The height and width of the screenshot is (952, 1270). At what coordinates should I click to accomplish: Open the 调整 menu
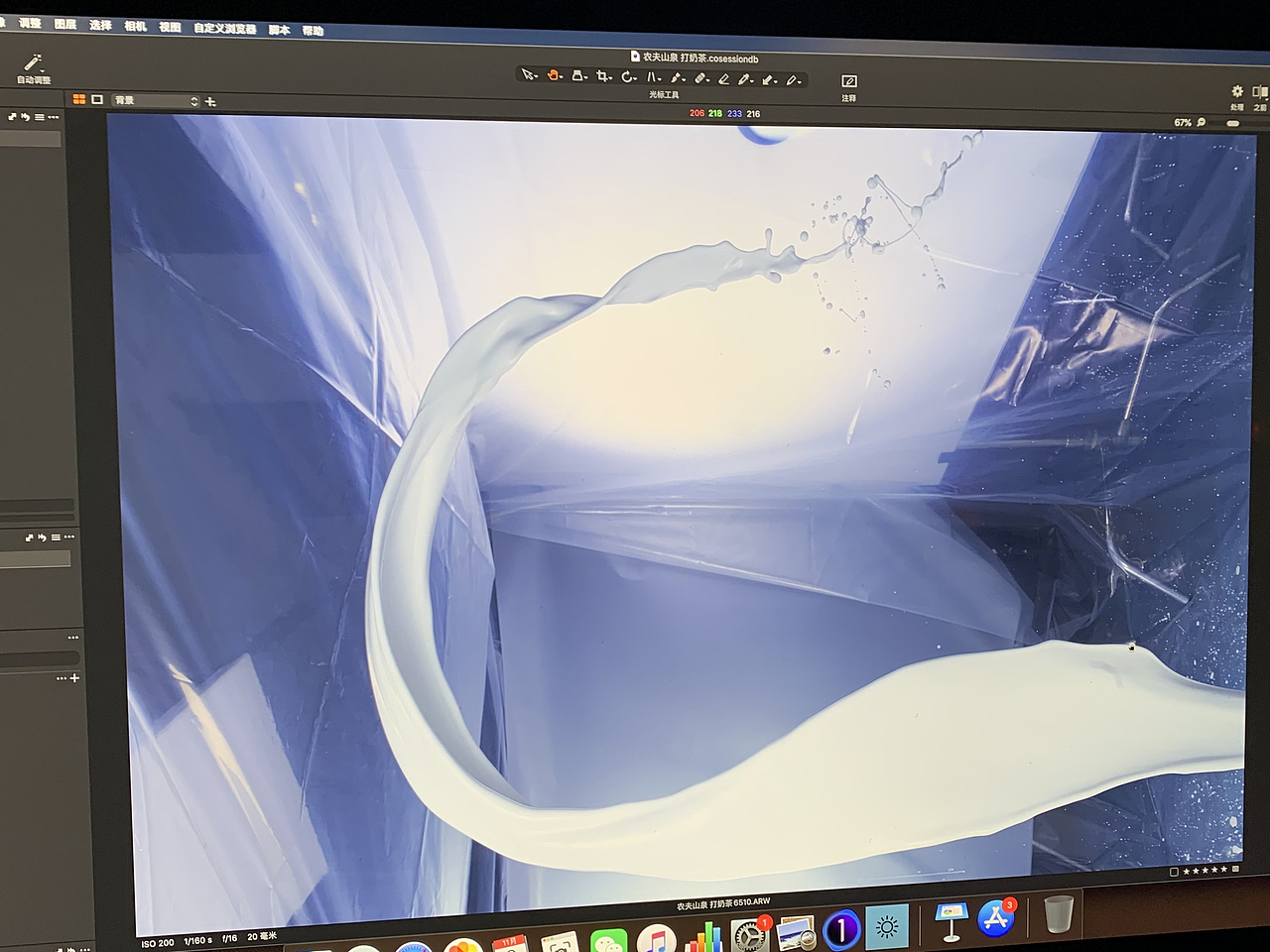30,23
